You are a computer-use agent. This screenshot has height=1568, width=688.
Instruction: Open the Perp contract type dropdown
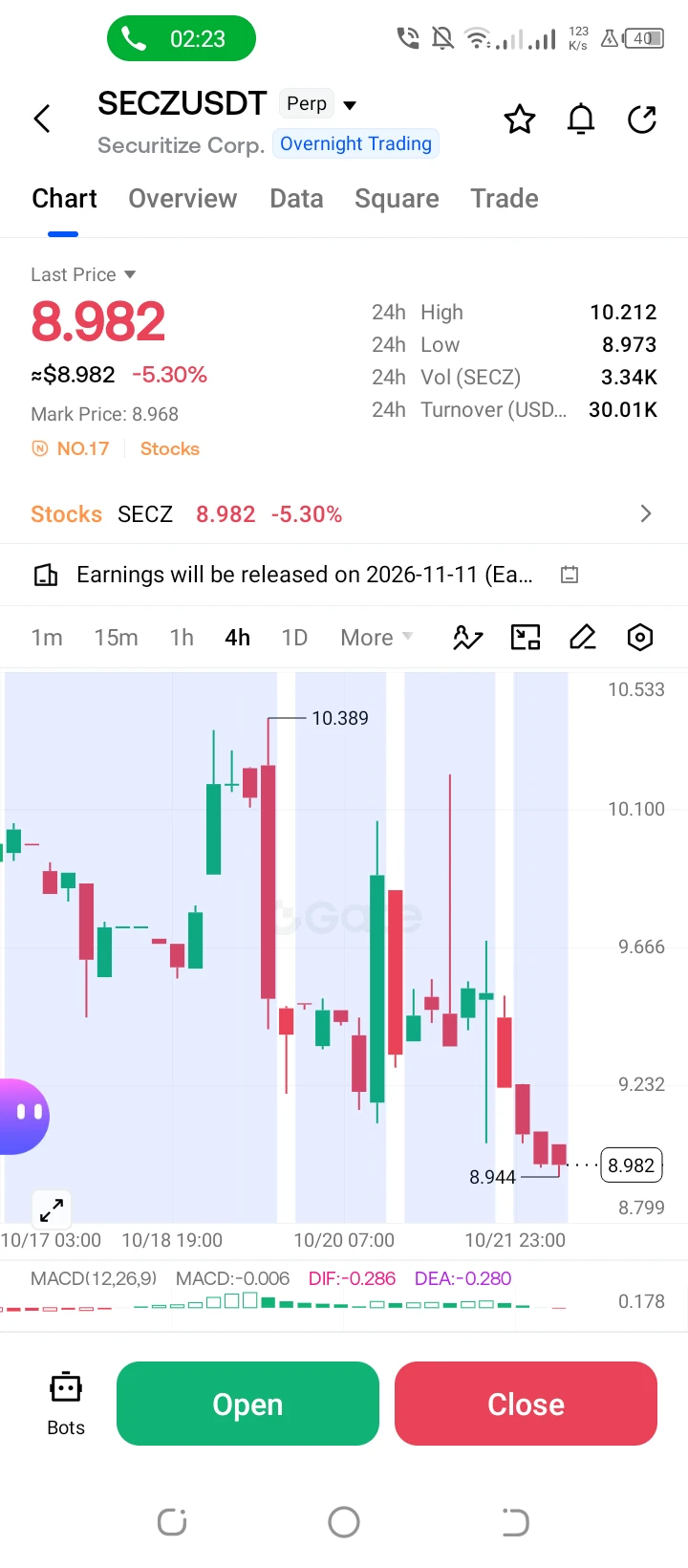(x=321, y=104)
